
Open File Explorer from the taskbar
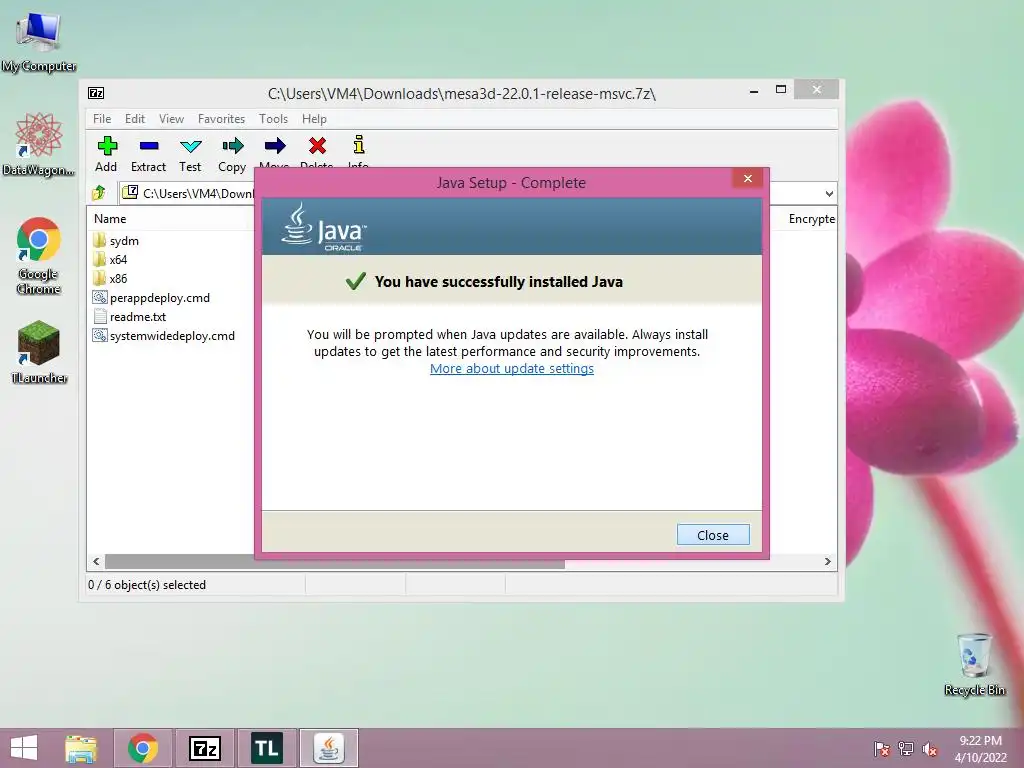coord(81,748)
